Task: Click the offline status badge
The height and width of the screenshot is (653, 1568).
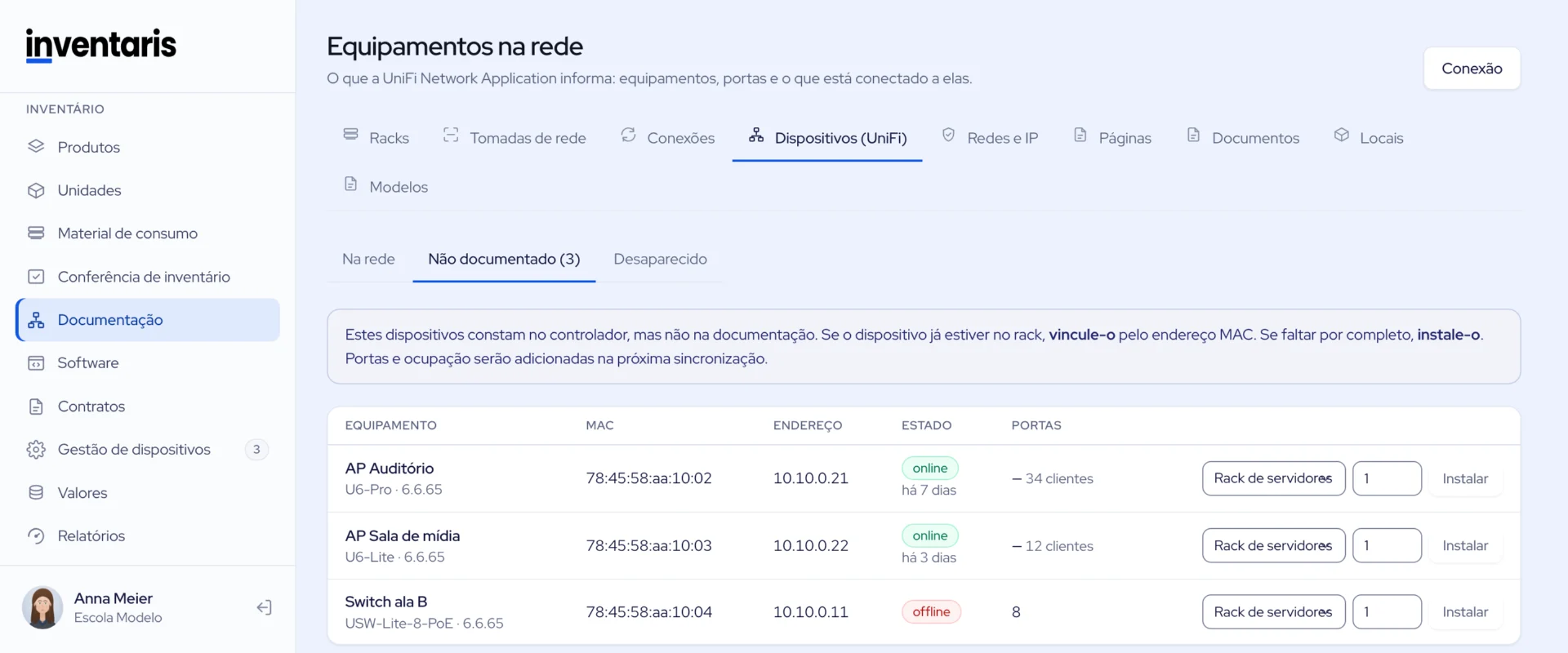Action: click(931, 611)
